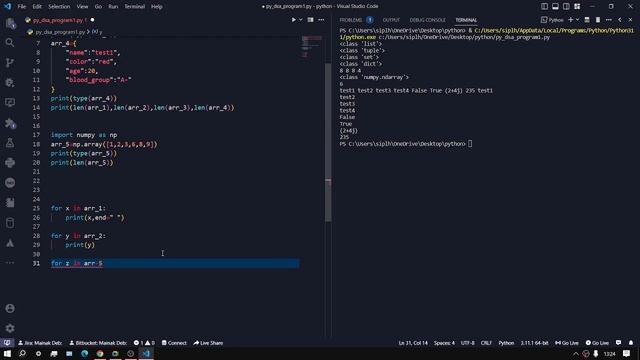Open the Terminal menu
This screenshot has height=360, width=640.
pos(134,7)
